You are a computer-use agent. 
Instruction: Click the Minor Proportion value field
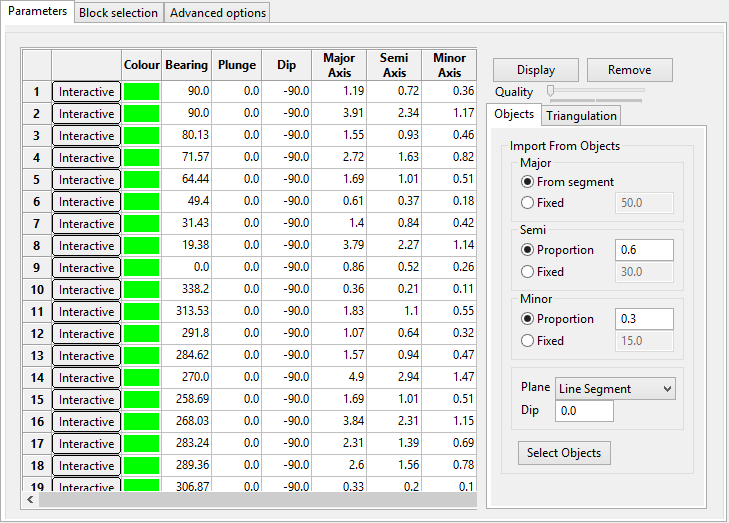(x=643, y=319)
